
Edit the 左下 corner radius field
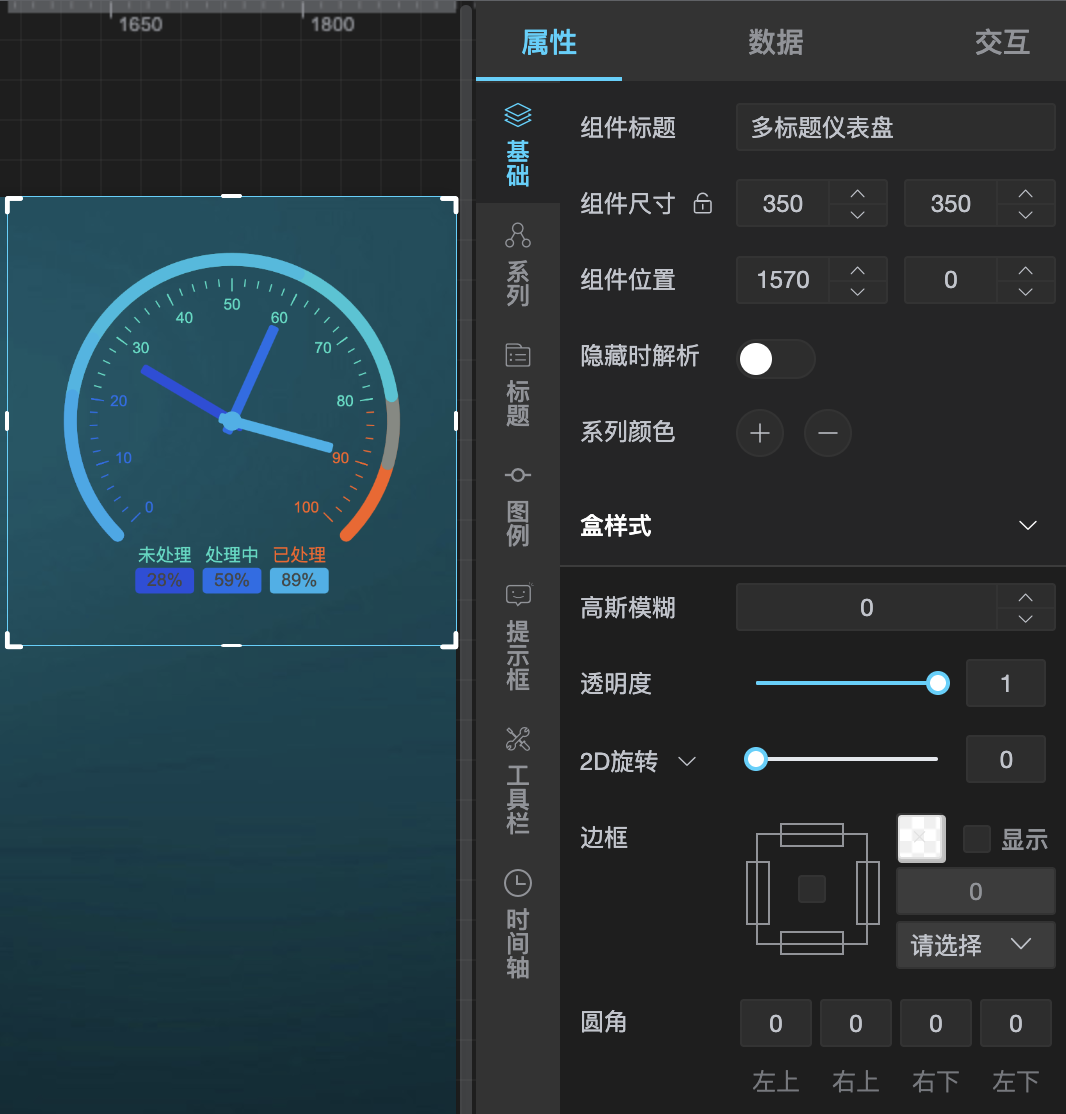coord(1016,1023)
